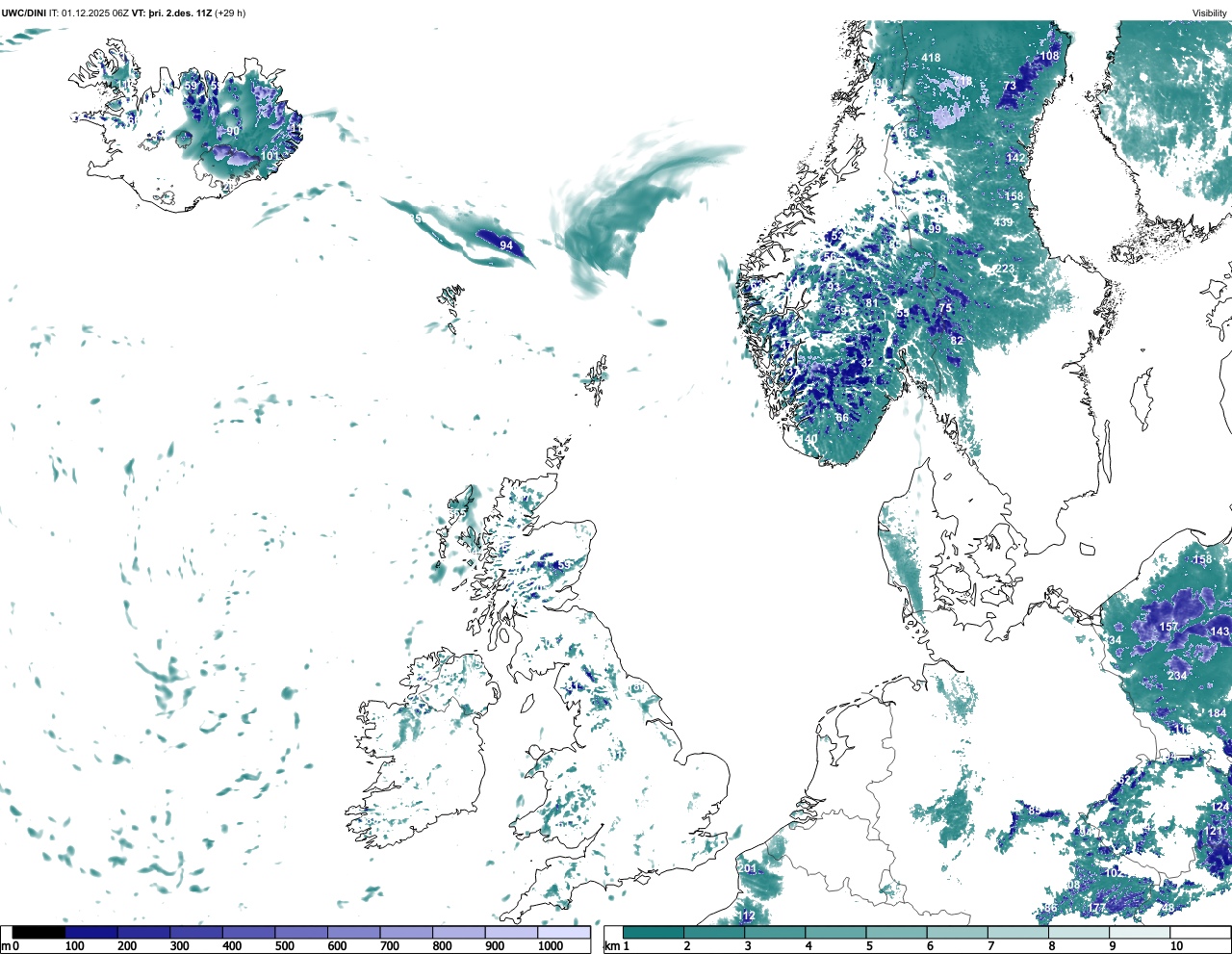This screenshot has width=1232, height=954.
Task: Click the '234' visibility value in Poland
Action: click(x=1177, y=676)
